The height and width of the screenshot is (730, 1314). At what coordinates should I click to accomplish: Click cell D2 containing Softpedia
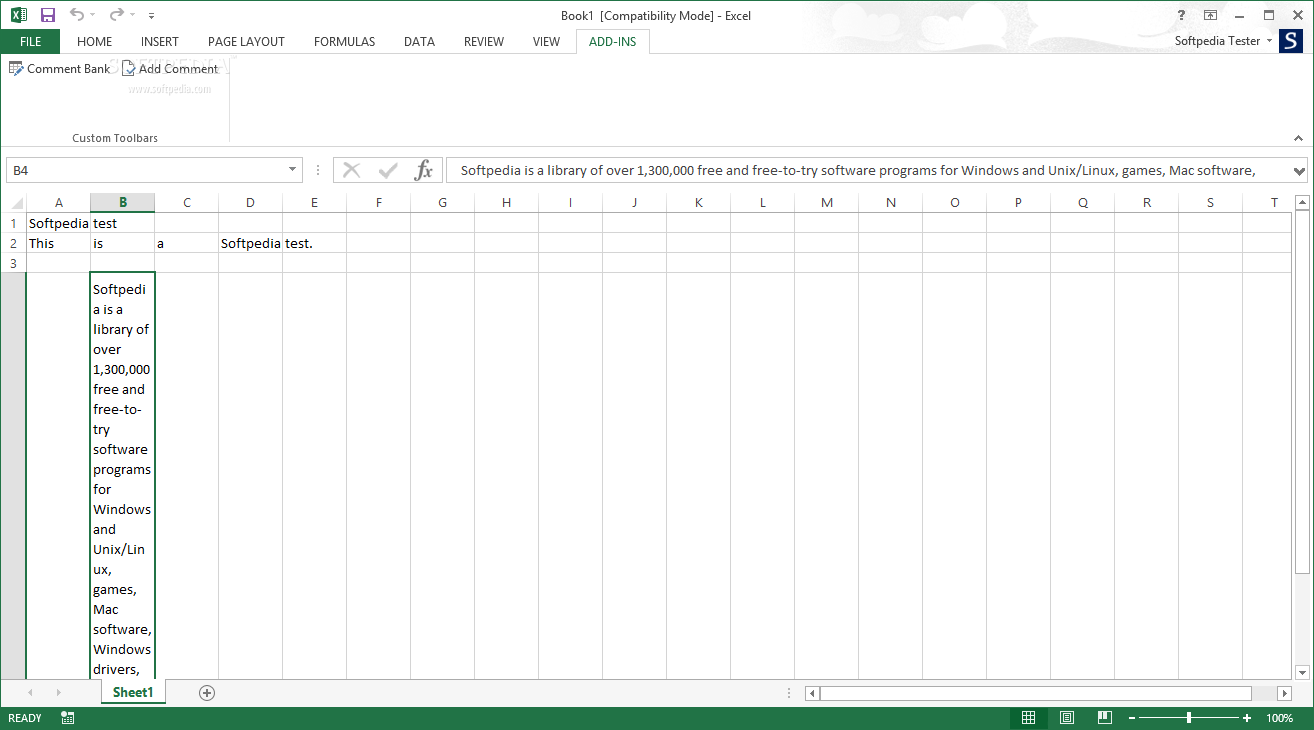250,243
